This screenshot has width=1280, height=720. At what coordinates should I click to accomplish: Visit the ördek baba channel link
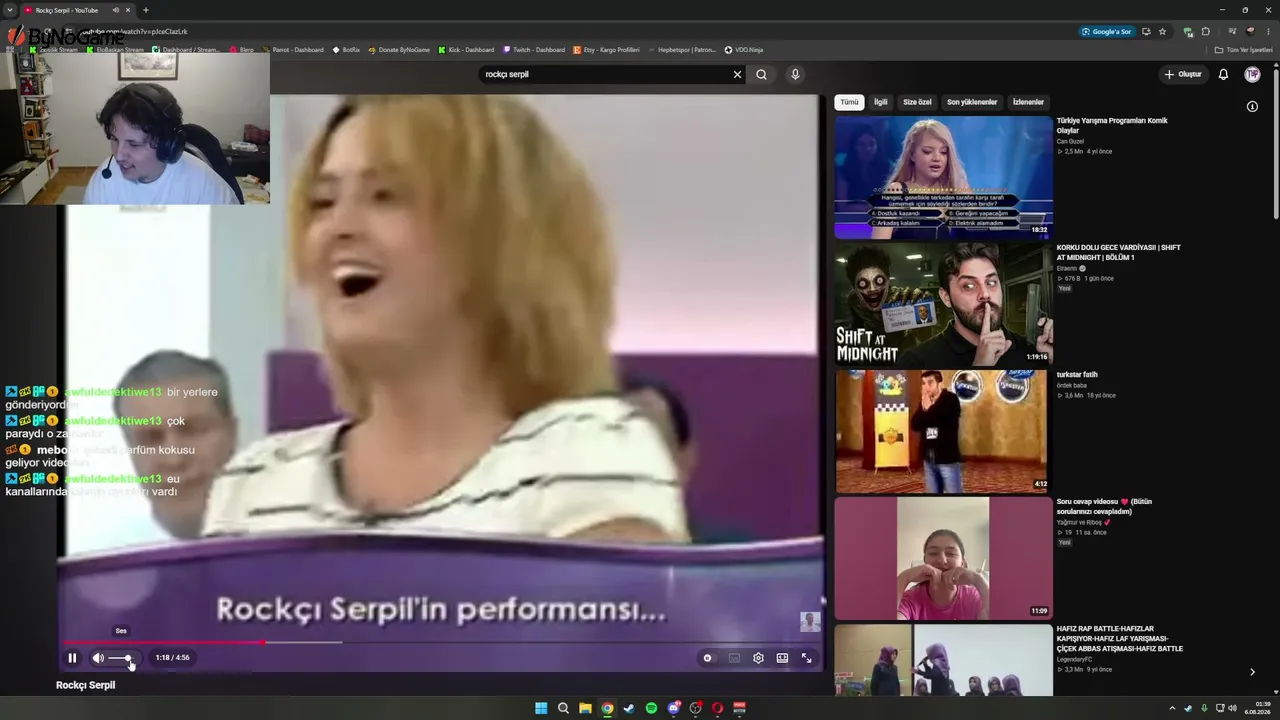(x=1072, y=385)
